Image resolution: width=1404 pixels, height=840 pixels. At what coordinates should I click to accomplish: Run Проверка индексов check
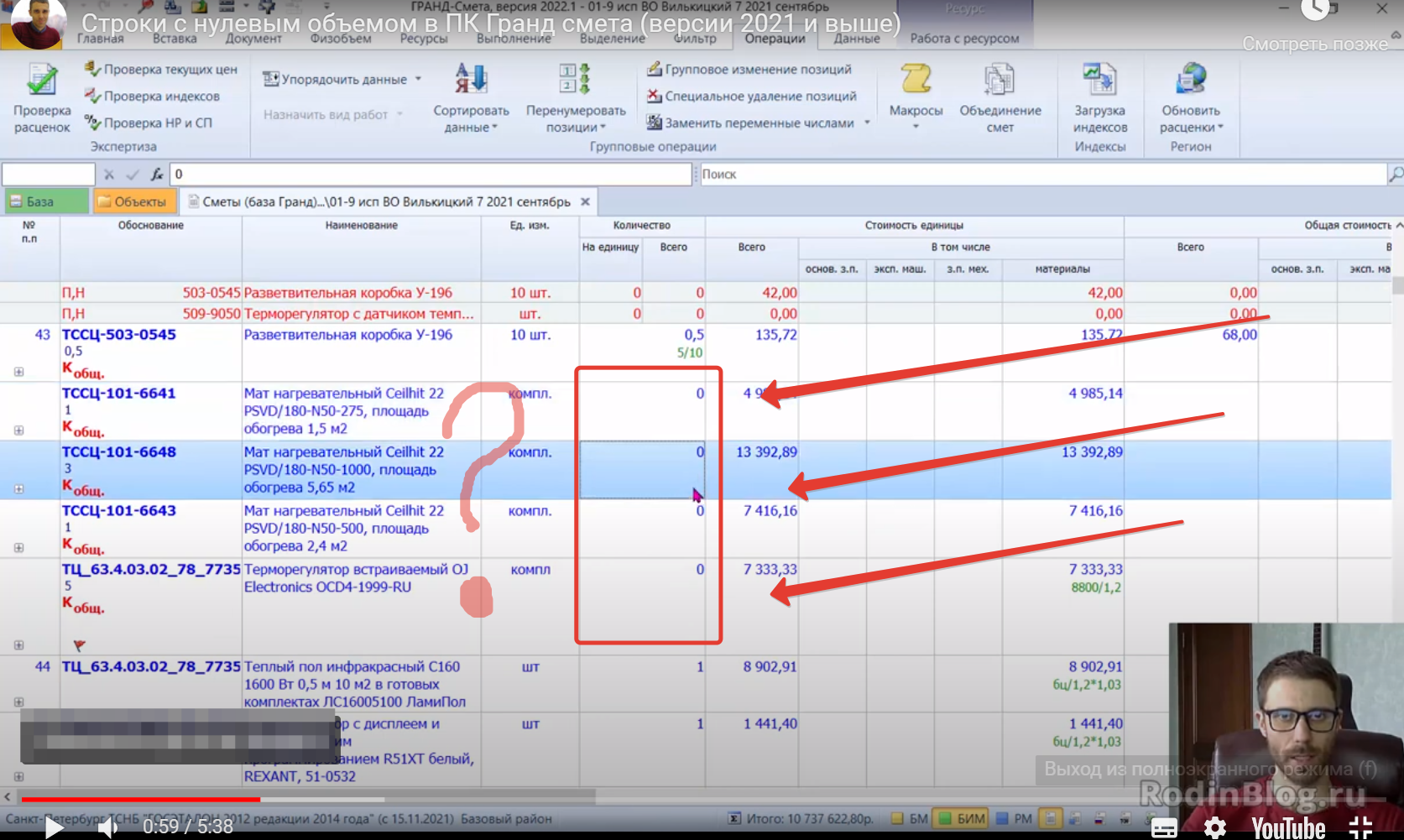coord(152,97)
